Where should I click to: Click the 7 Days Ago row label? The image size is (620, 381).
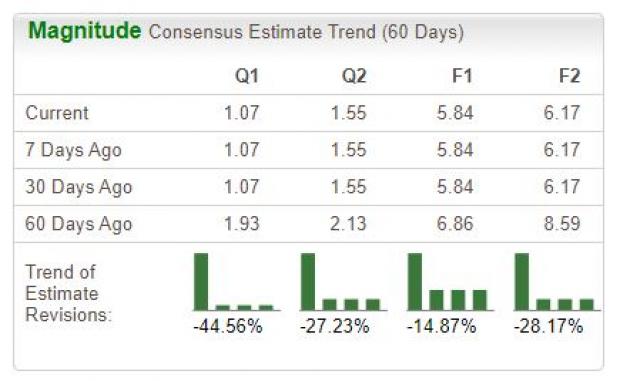tap(74, 150)
